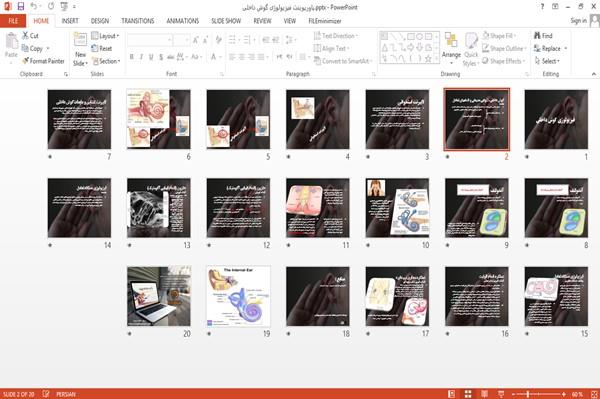600x399 pixels.
Task: Open the font name combo box
Action: point(150,40)
